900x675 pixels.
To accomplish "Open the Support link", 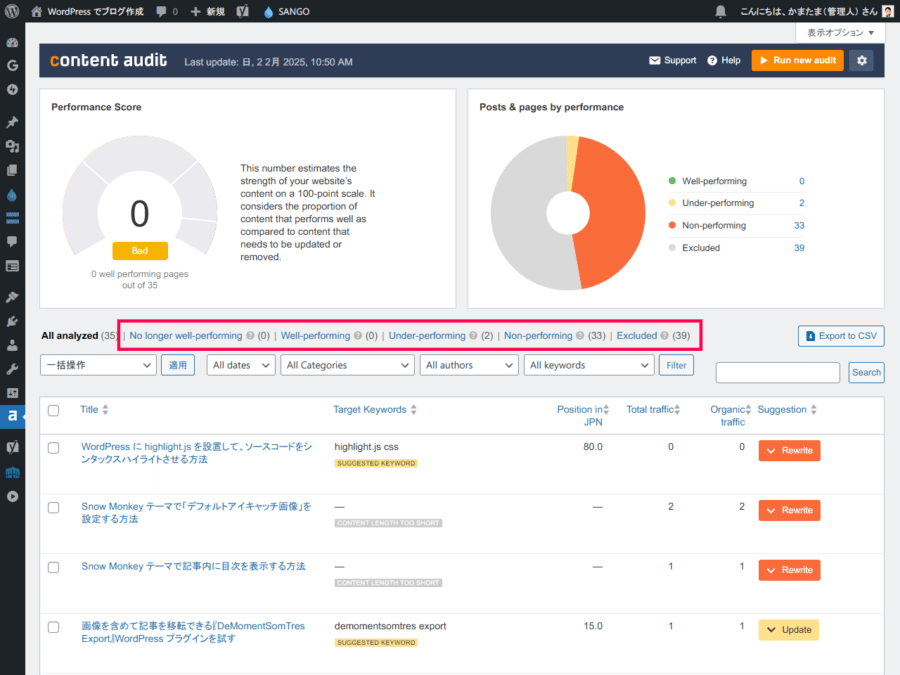I will click(x=672, y=60).
